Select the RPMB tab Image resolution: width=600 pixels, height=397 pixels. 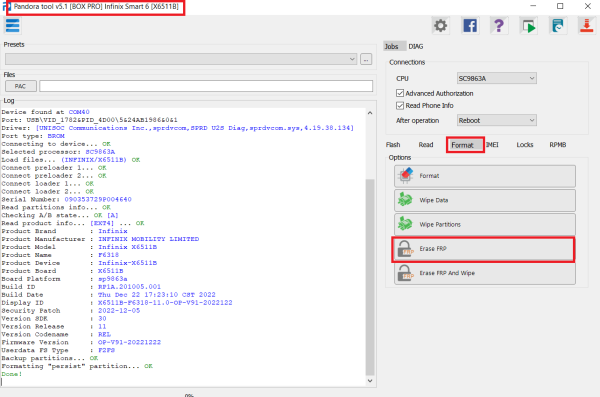coord(558,145)
